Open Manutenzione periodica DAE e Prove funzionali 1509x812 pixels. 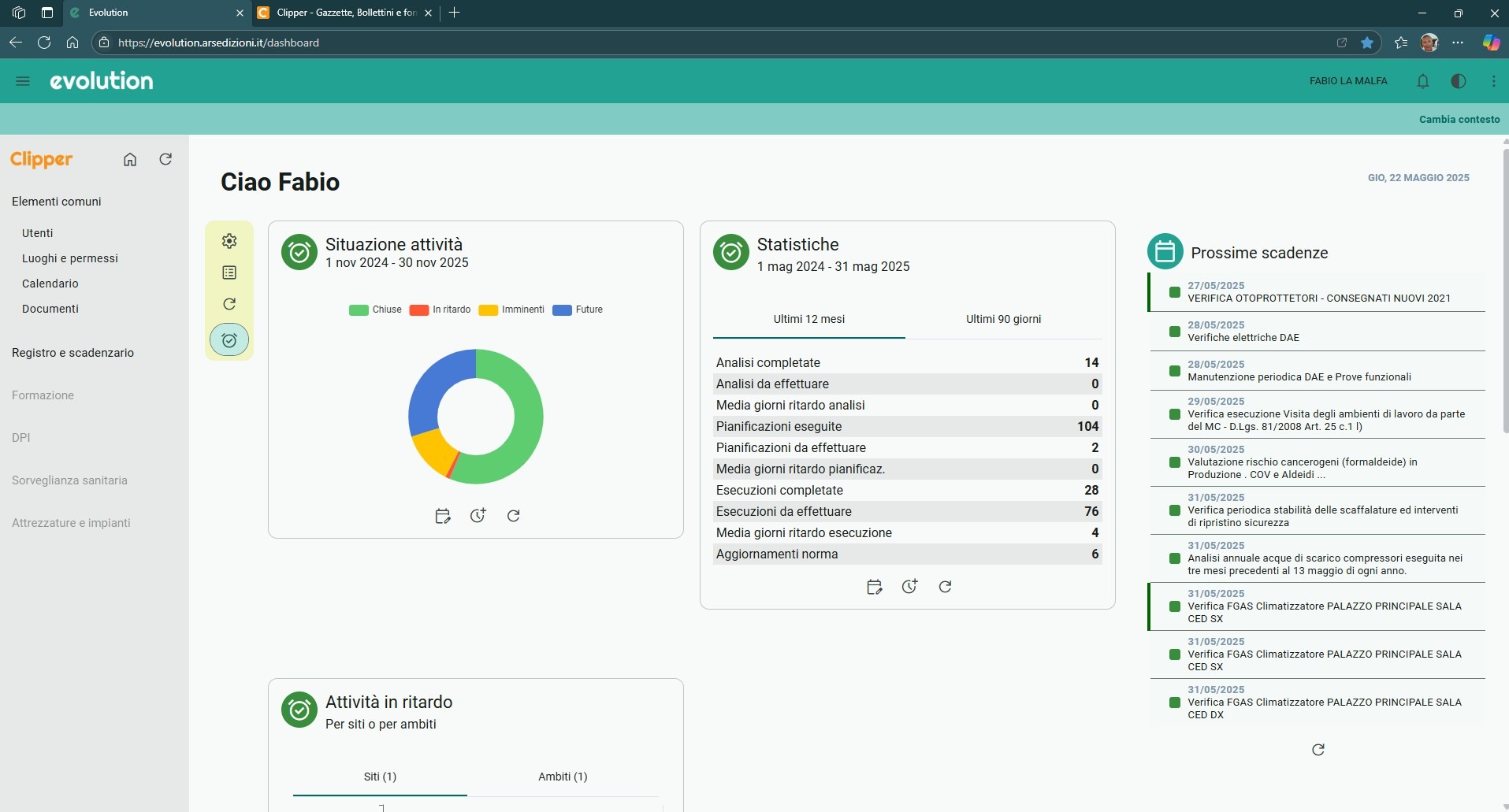point(1317,371)
